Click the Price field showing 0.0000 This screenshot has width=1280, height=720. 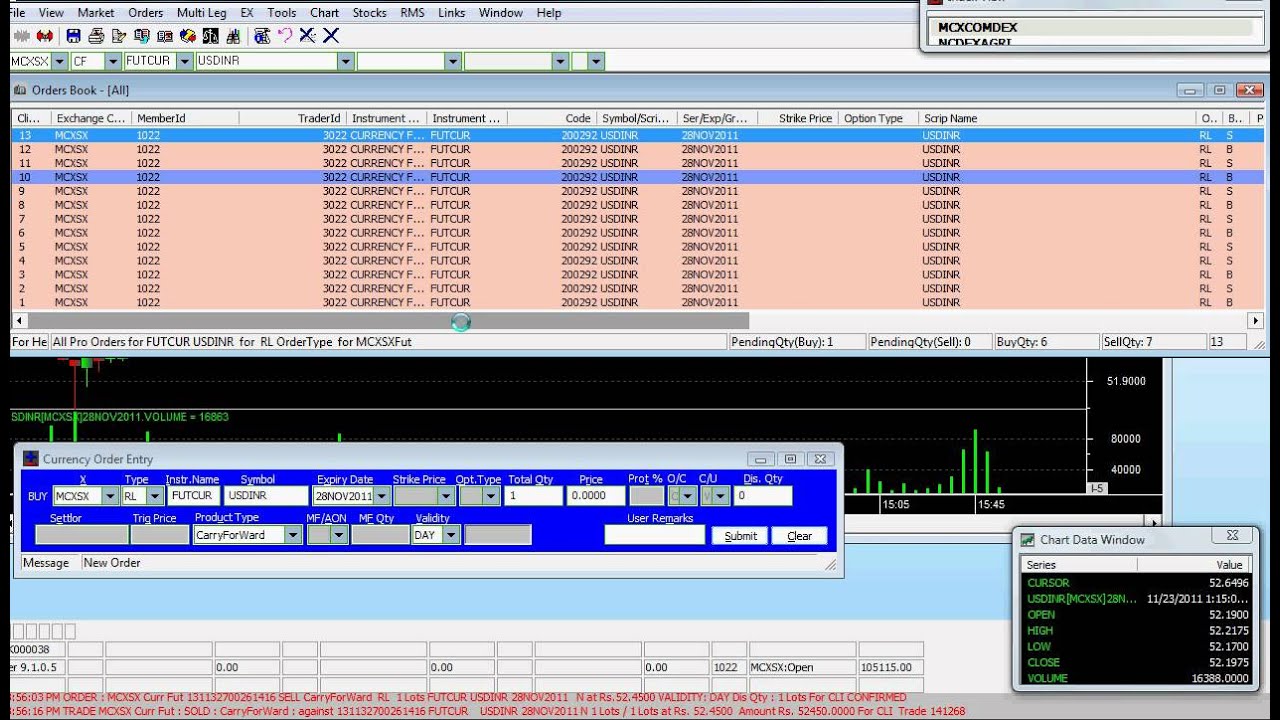(x=596, y=496)
